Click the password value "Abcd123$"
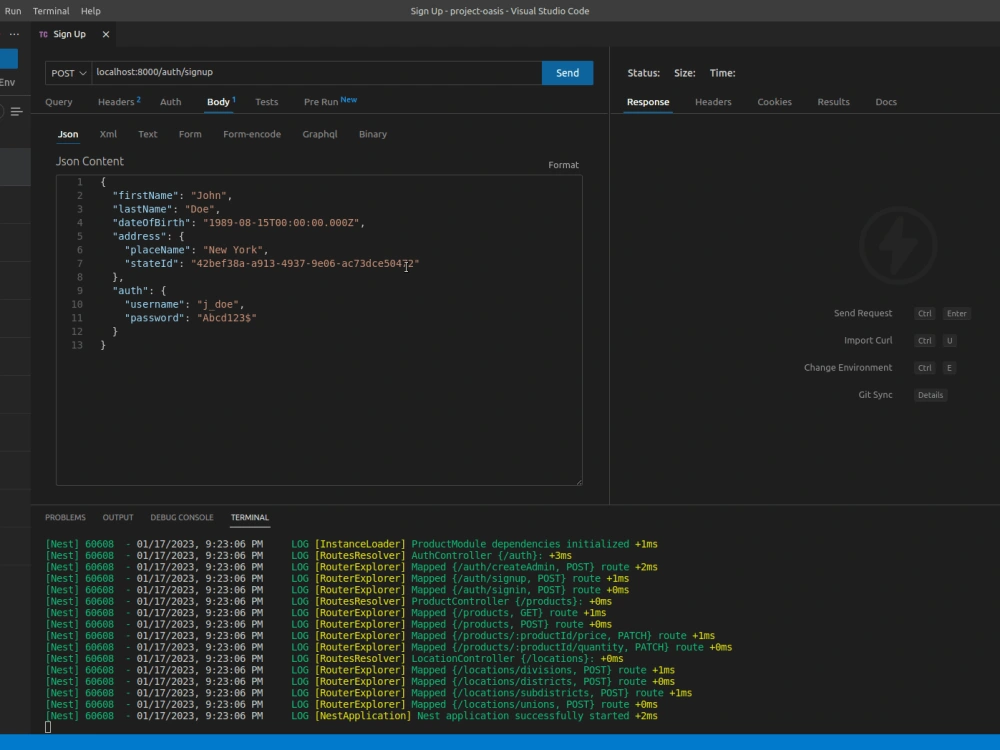The image size is (1000, 750). pos(226,318)
